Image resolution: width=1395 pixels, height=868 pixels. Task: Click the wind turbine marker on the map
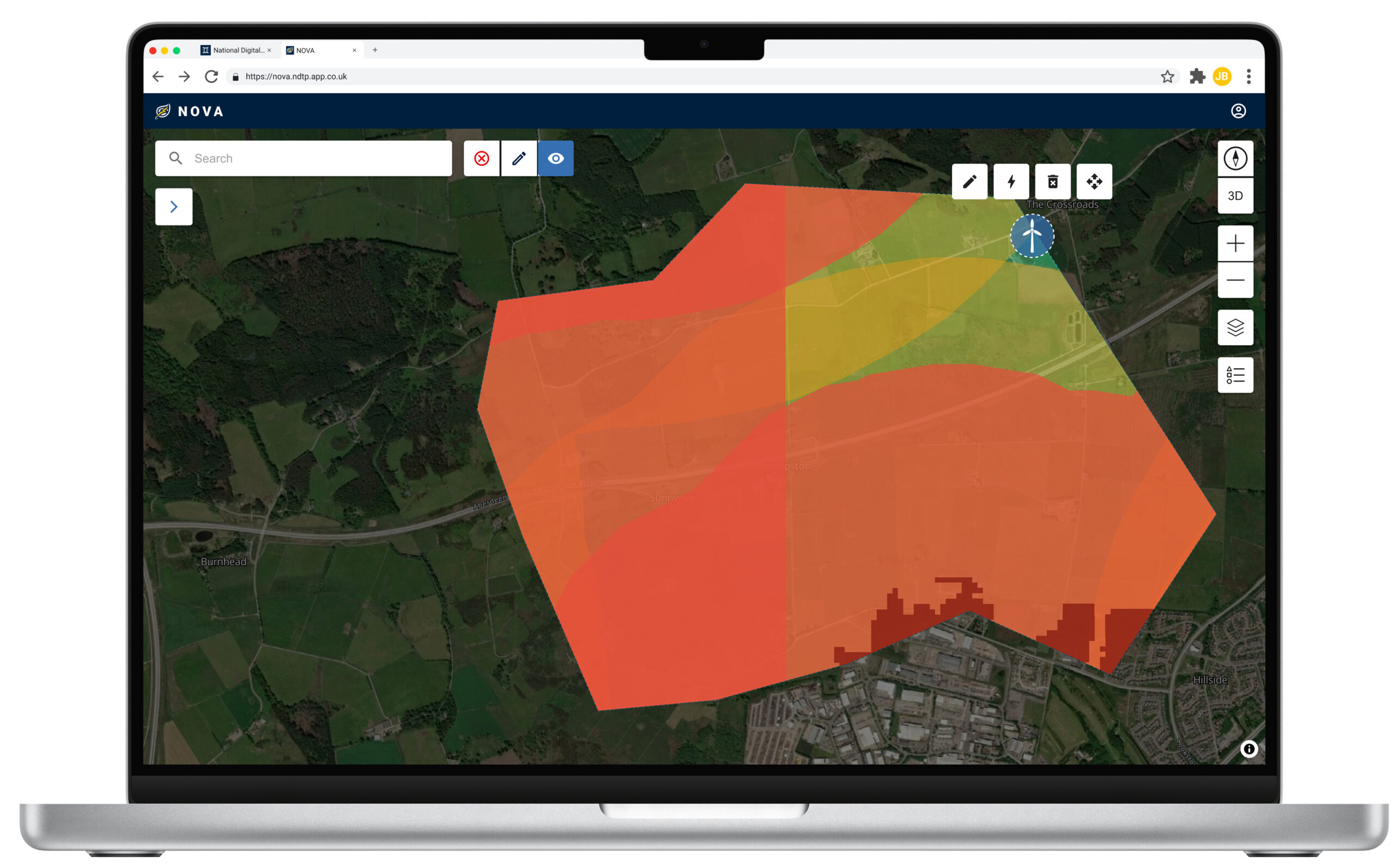[1032, 236]
